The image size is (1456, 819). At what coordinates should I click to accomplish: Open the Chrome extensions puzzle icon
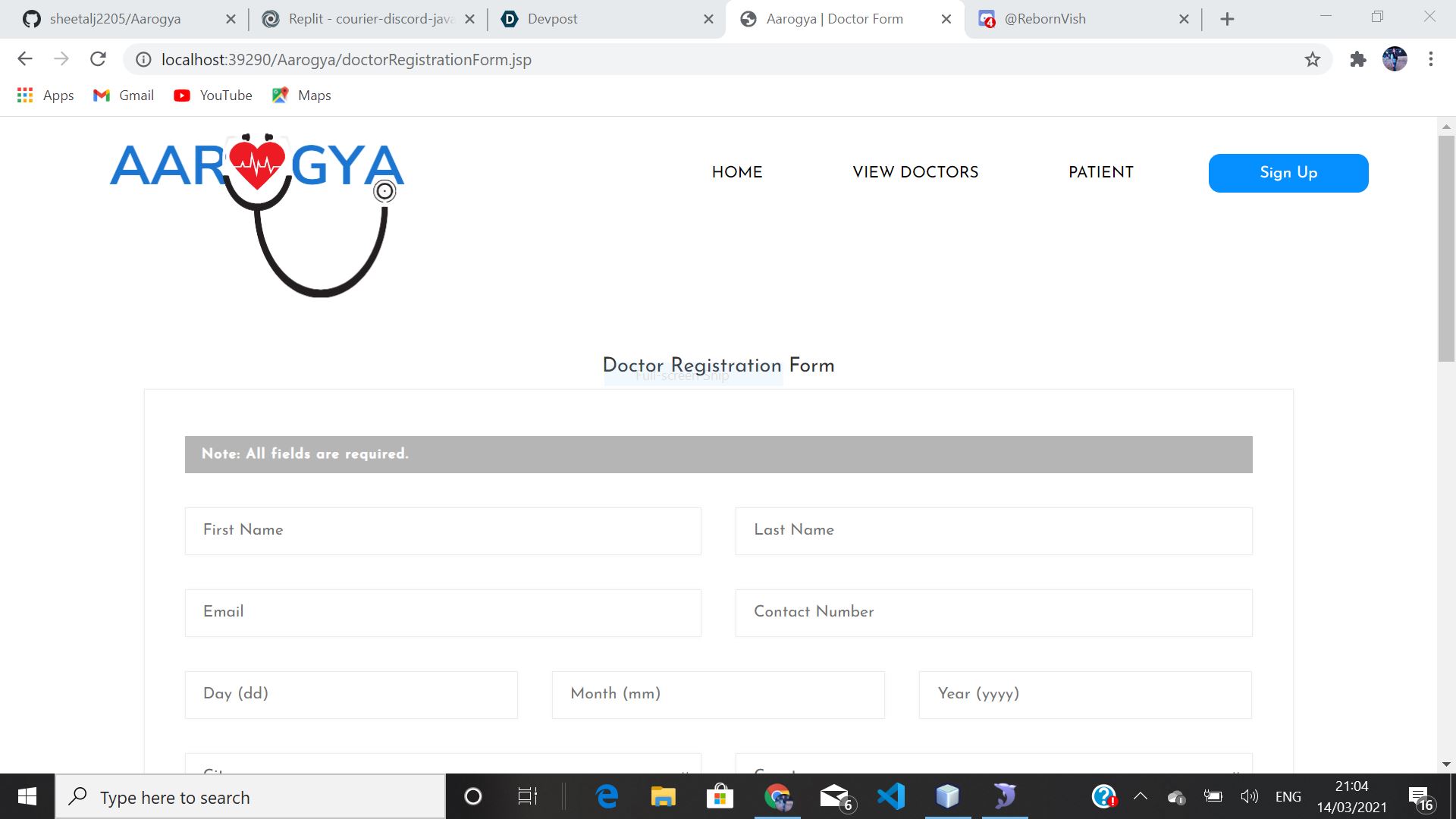[1357, 59]
